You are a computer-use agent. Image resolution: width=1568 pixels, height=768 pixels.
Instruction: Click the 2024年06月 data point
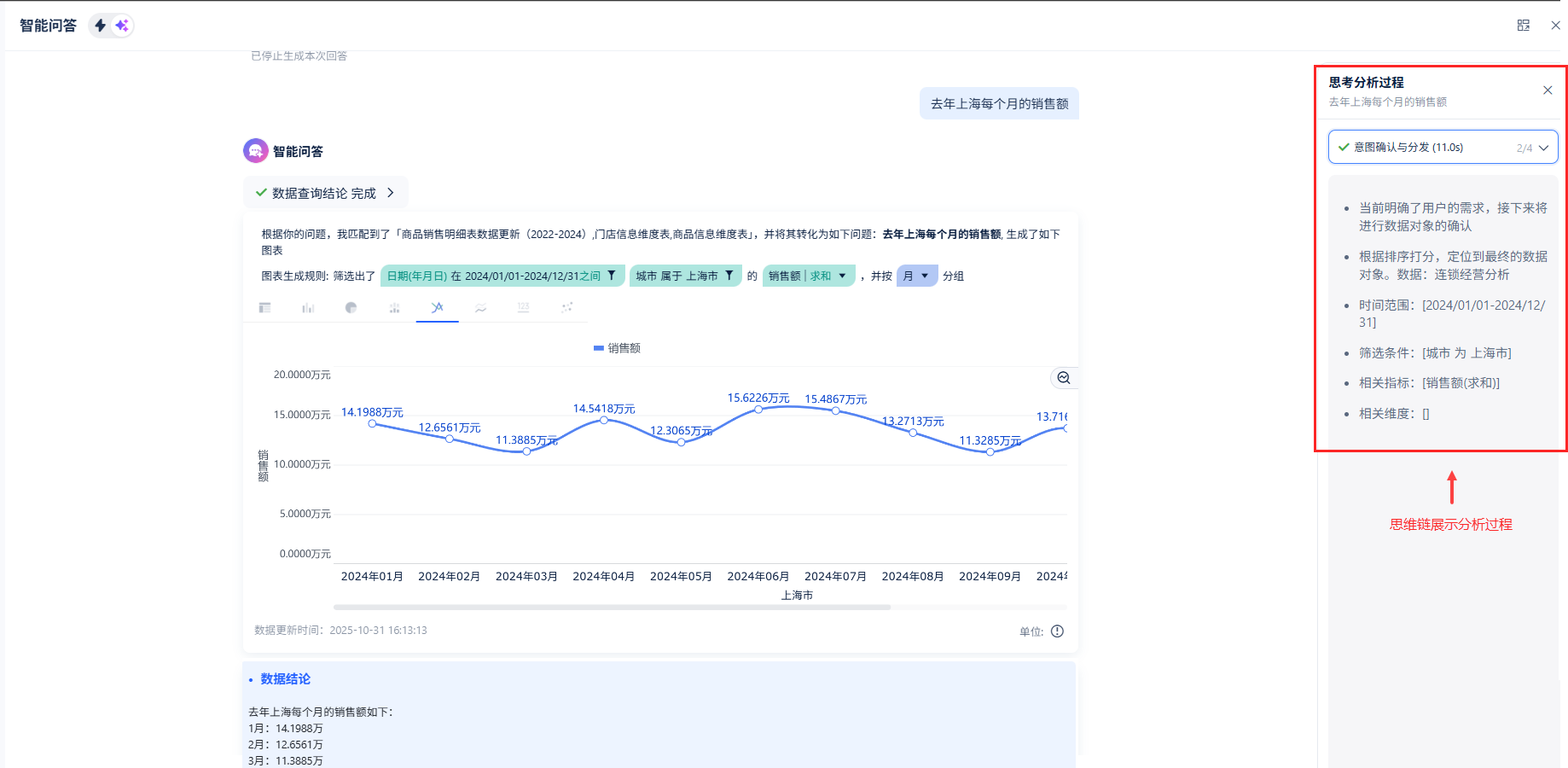[758, 410]
